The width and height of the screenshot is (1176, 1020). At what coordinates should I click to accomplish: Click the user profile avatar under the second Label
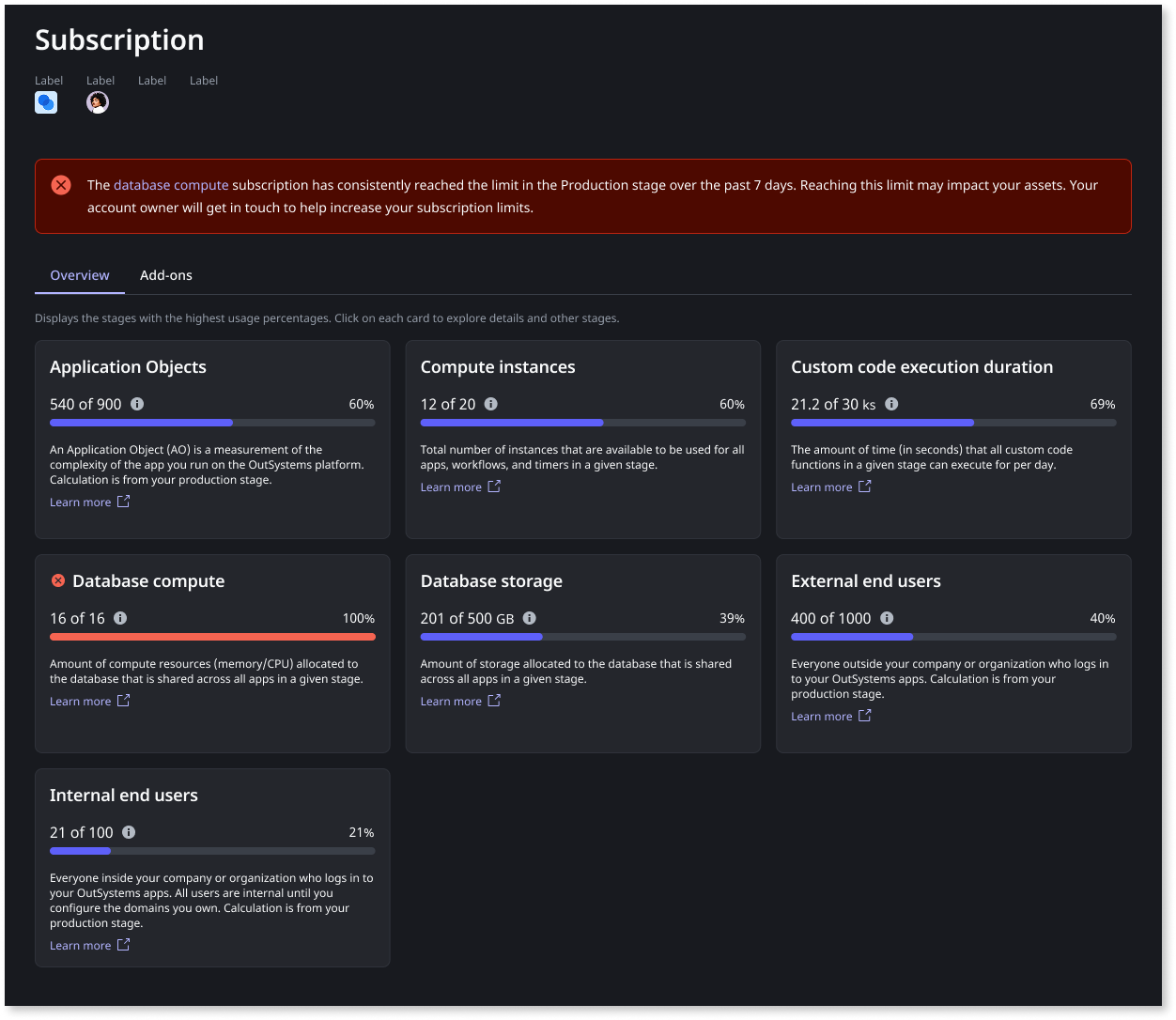(x=98, y=101)
